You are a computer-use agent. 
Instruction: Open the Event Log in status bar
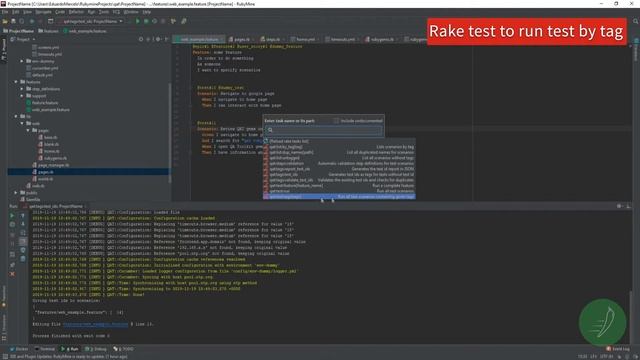point(618,349)
